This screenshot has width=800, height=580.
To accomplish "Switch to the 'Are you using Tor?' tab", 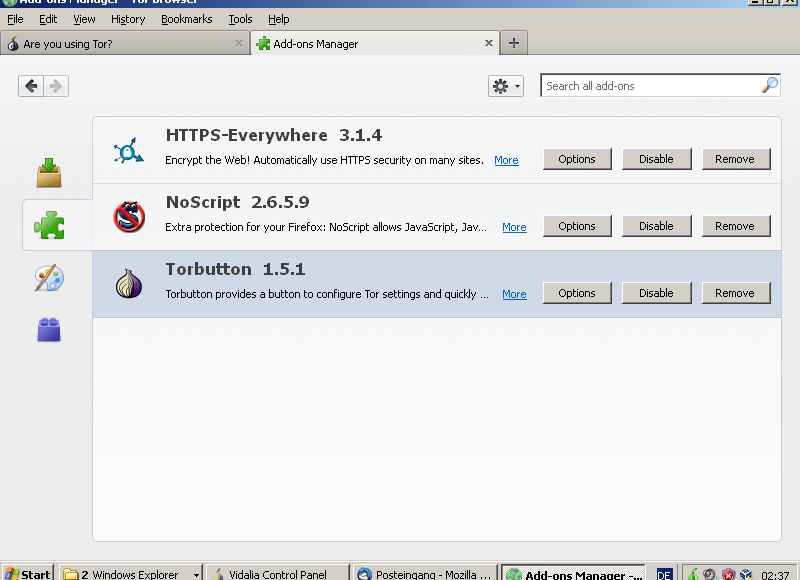I will point(125,43).
